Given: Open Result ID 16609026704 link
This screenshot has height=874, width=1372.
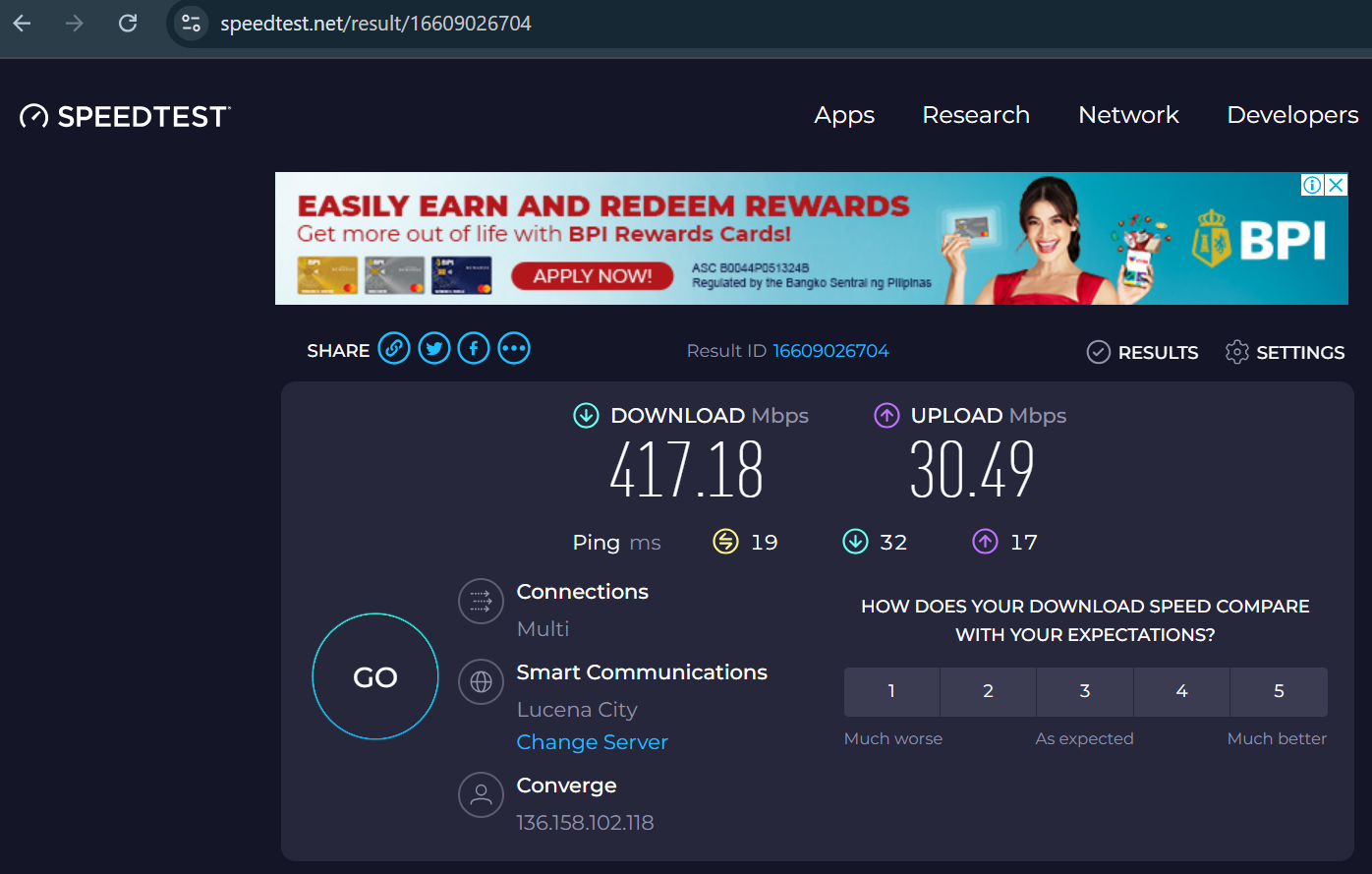Looking at the screenshot, I should (830, 350).
